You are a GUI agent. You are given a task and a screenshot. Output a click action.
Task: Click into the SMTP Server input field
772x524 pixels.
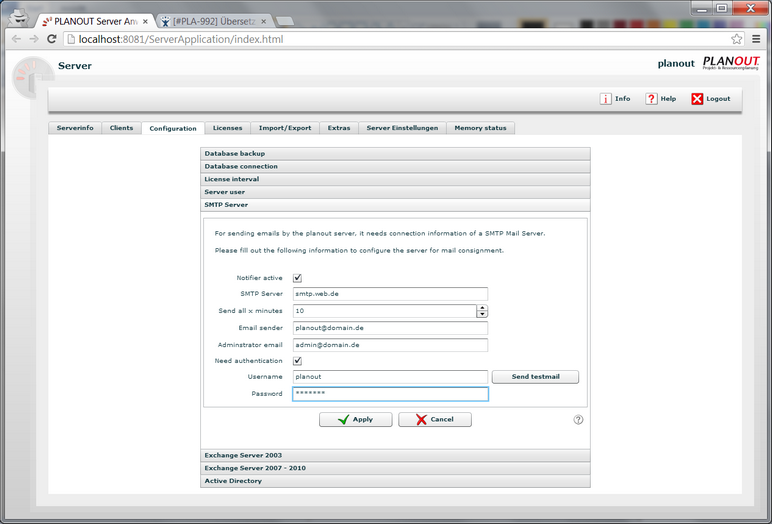point(390,294)
